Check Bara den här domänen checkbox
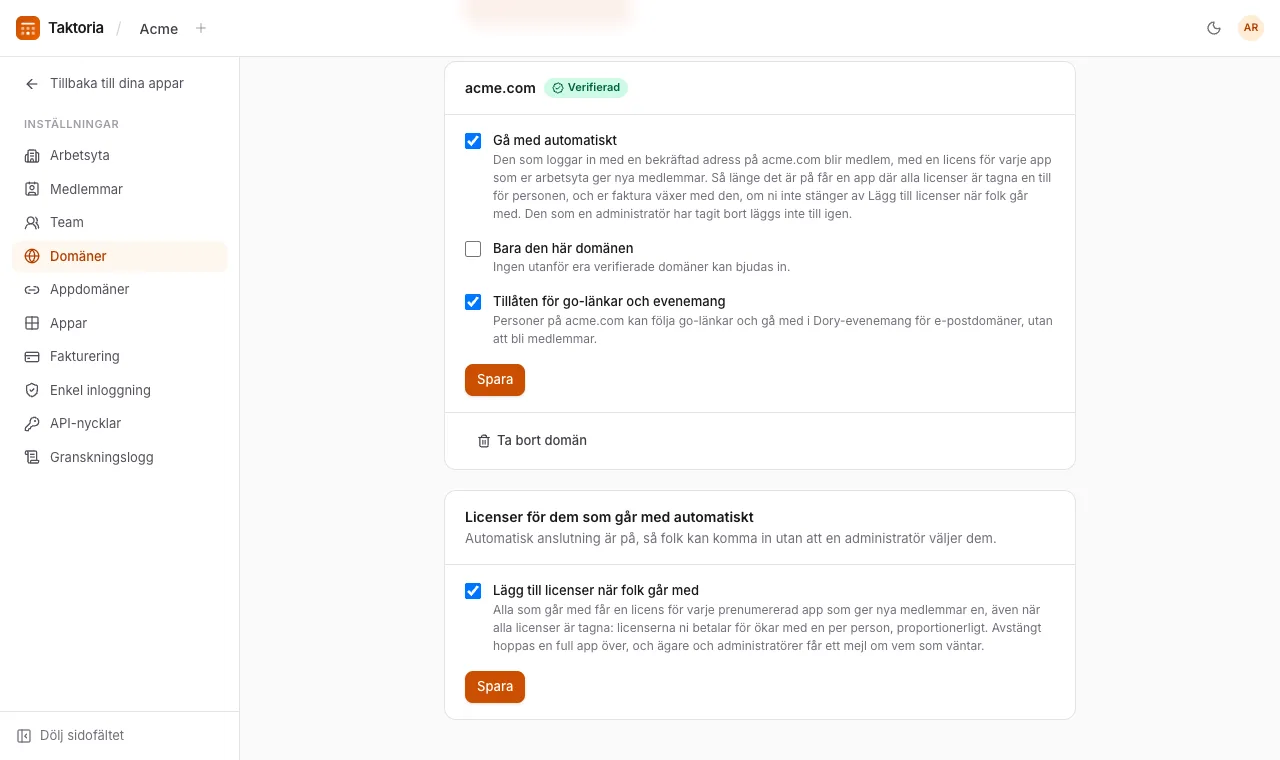This screenshot has height=760, width=1280. tap(473, 249)
